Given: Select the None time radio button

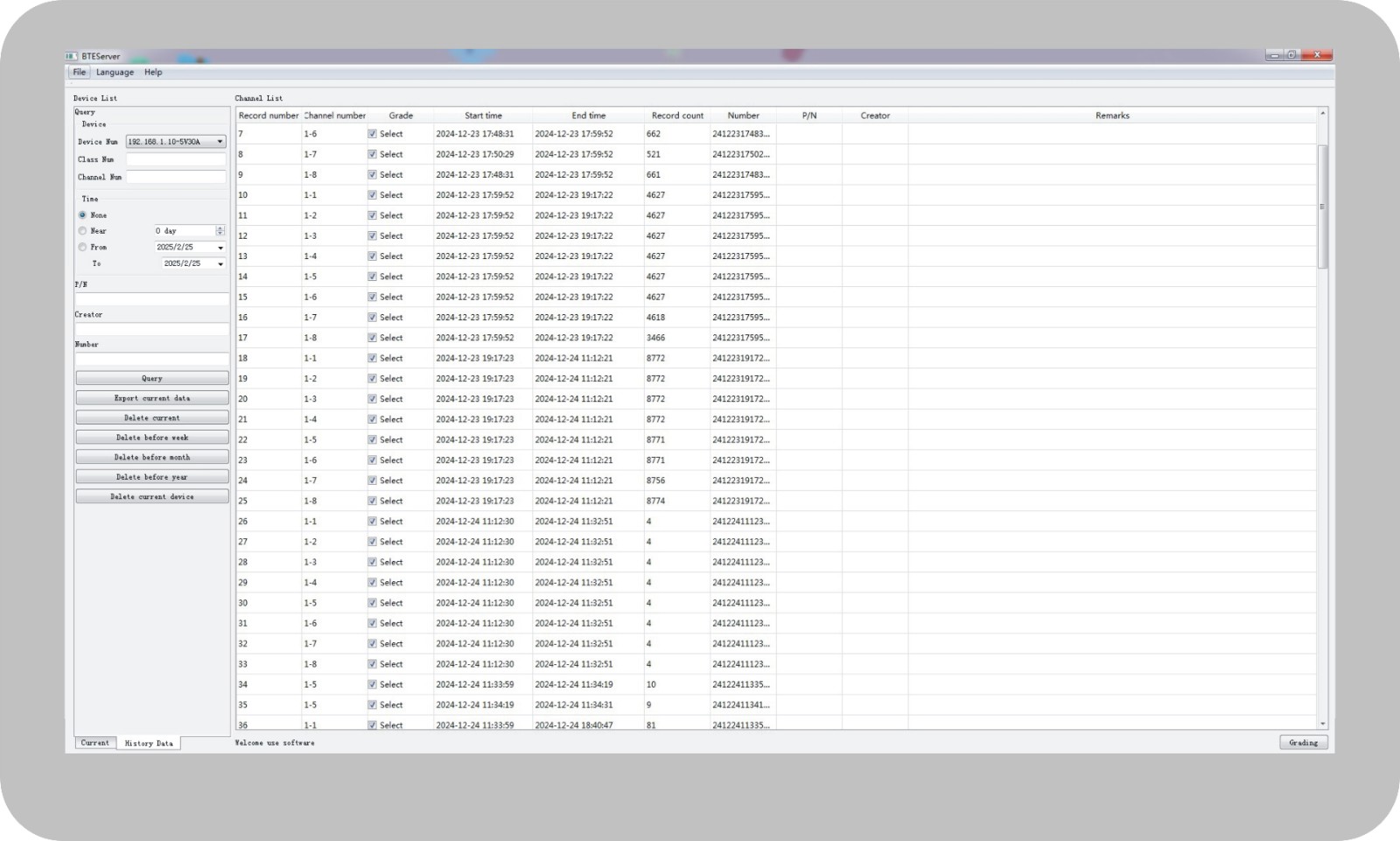Looking at the screenshot, I should tap(83, 215).
